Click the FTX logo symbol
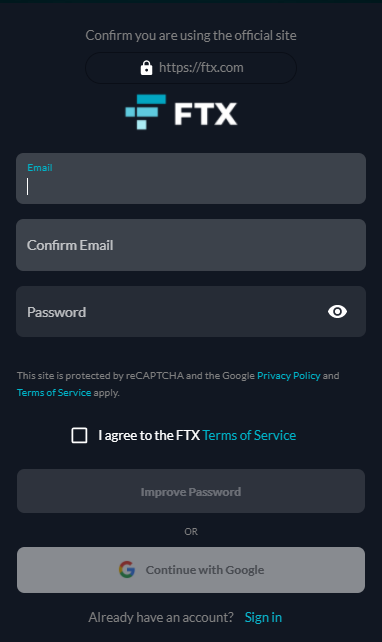Screen dimensions: 382x642 (x=146, y=112)
